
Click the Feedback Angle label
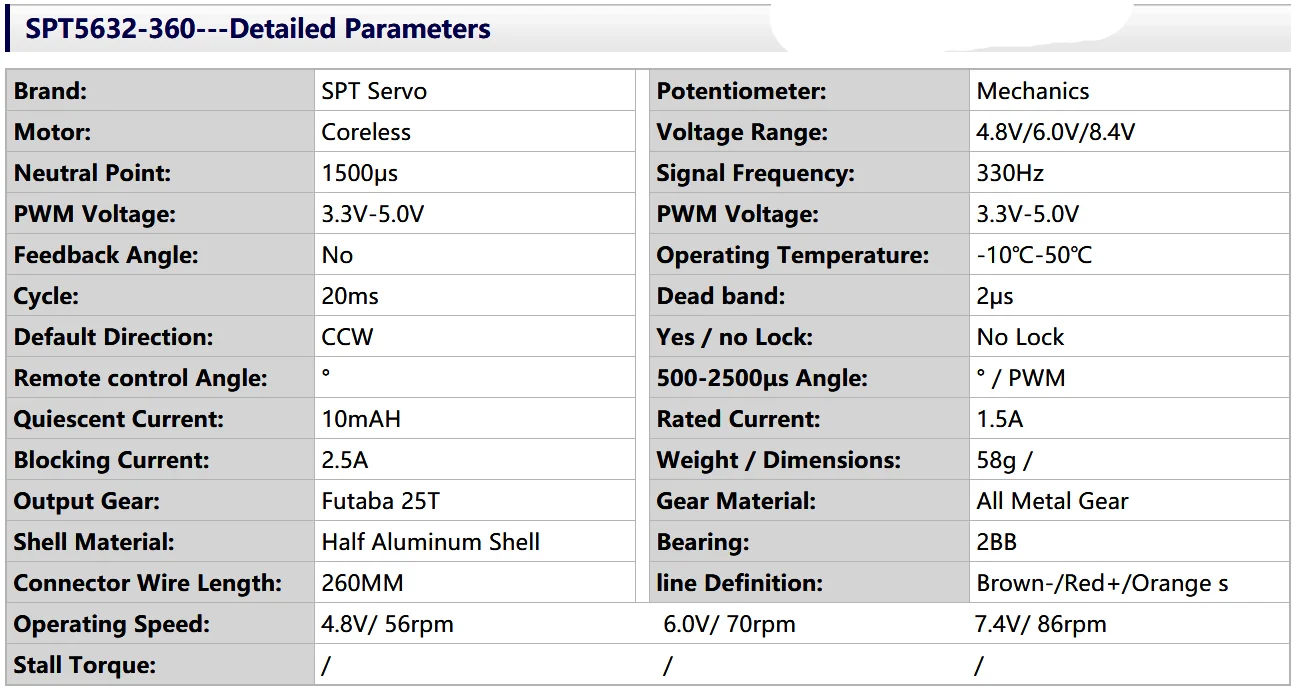pyautogui.click(x=106, y=255)
